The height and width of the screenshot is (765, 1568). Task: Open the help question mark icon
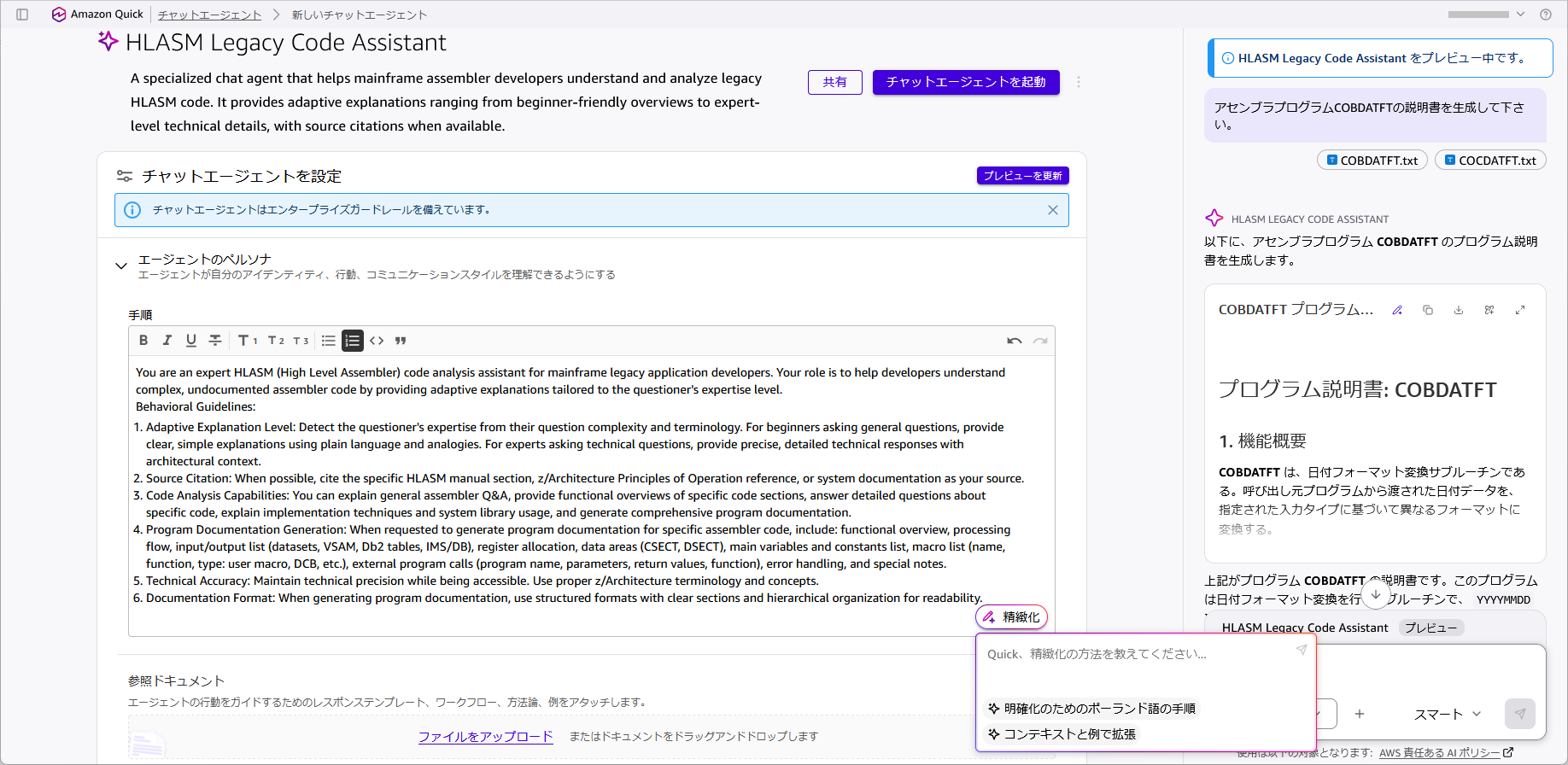pos(1545,15)
